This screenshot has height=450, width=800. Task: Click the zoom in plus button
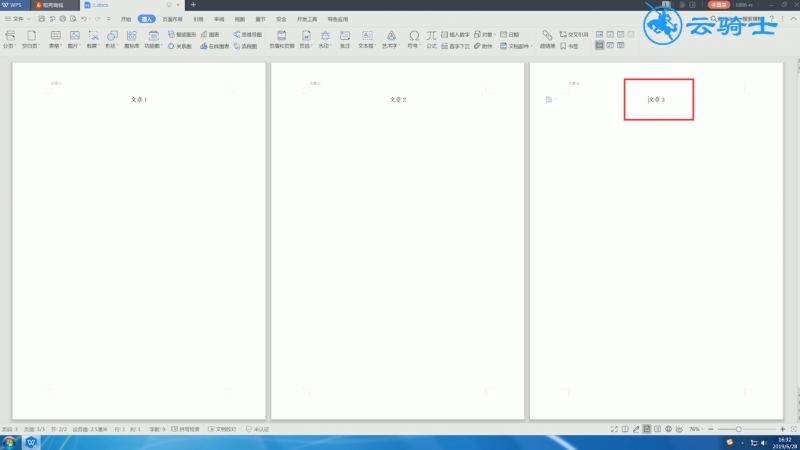782,429
